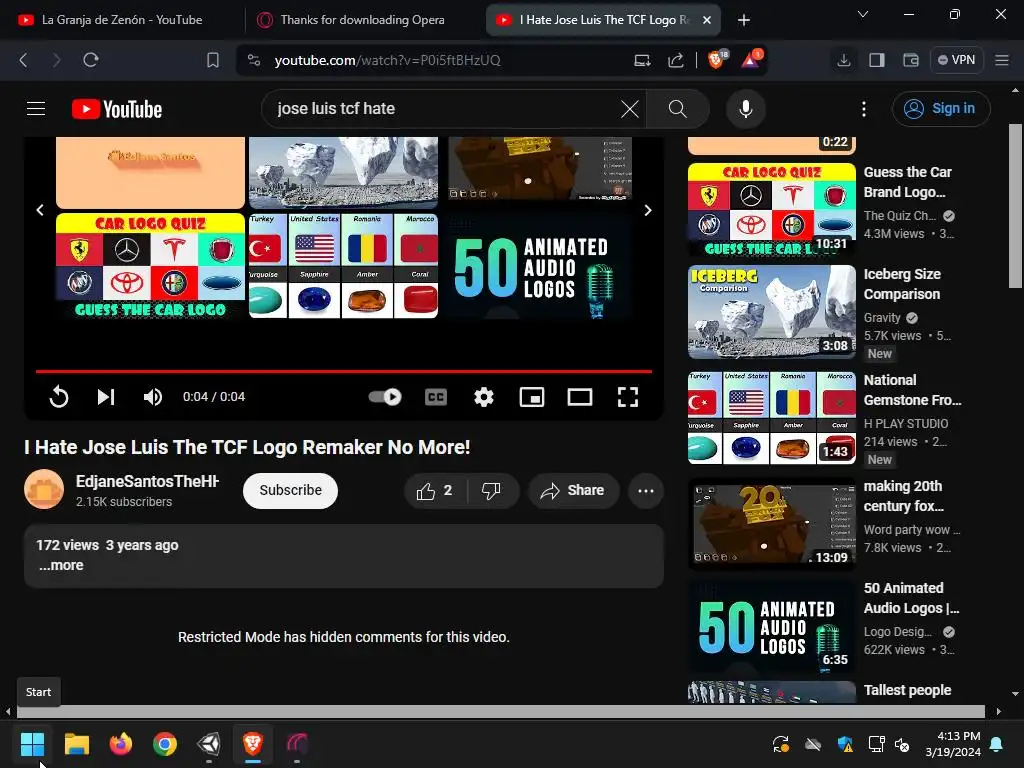Open National Gemstone sidebar video title
1024x768 pixels.
pos(912,390)
